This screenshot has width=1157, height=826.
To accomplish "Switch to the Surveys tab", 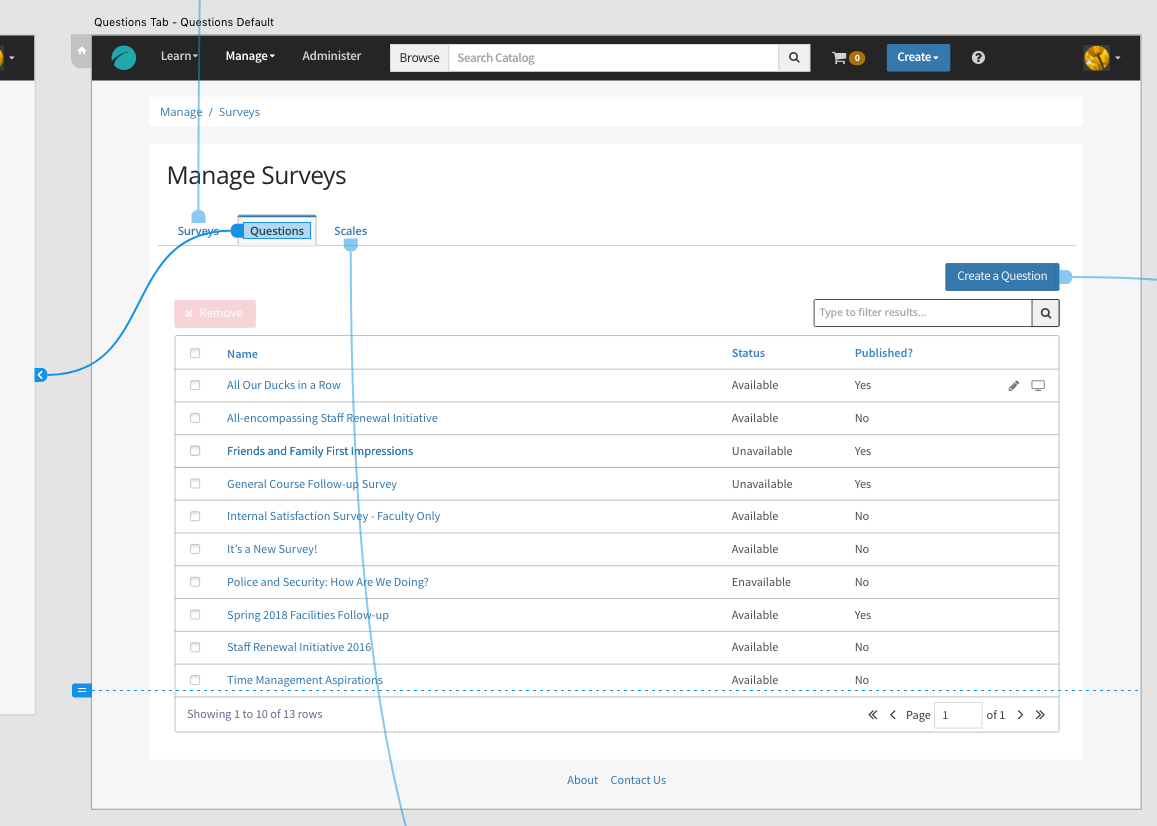I will coord(198,231).
